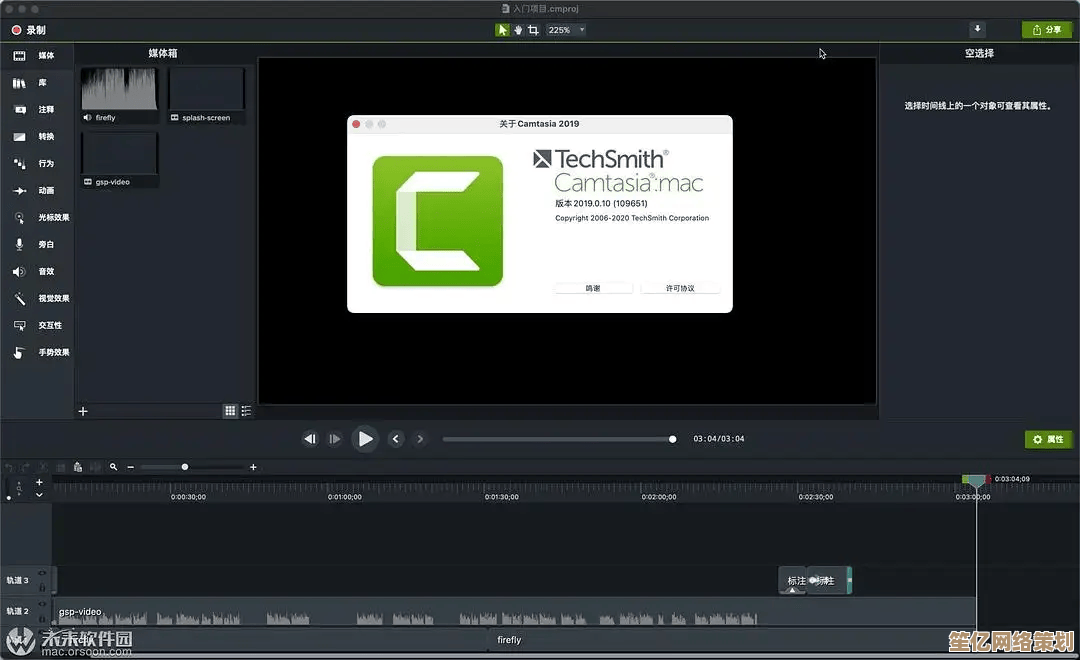Click the step forward playback button
Viewport: 1080px width, 660px height.
[x=334, y=439]
